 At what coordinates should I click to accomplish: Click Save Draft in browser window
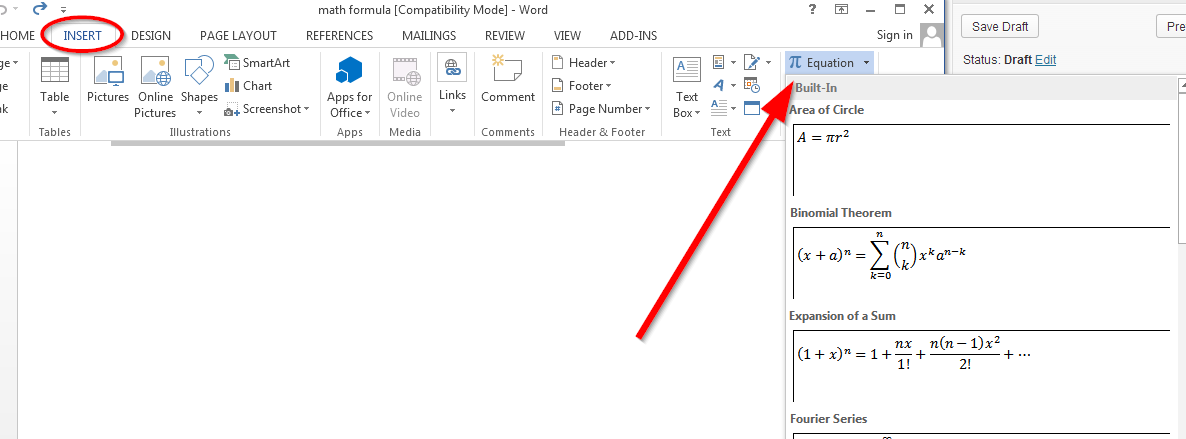[x=1000, y=26]
